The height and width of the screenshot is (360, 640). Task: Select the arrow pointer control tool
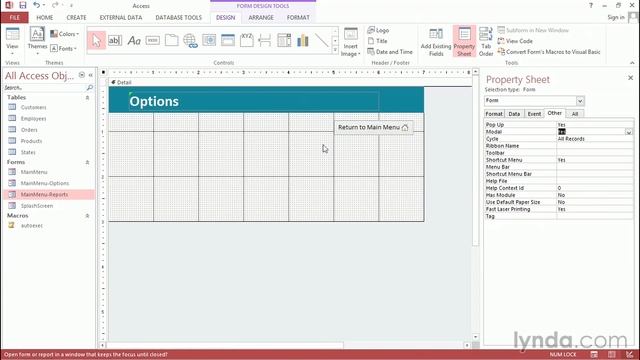(x=96, y=40)
